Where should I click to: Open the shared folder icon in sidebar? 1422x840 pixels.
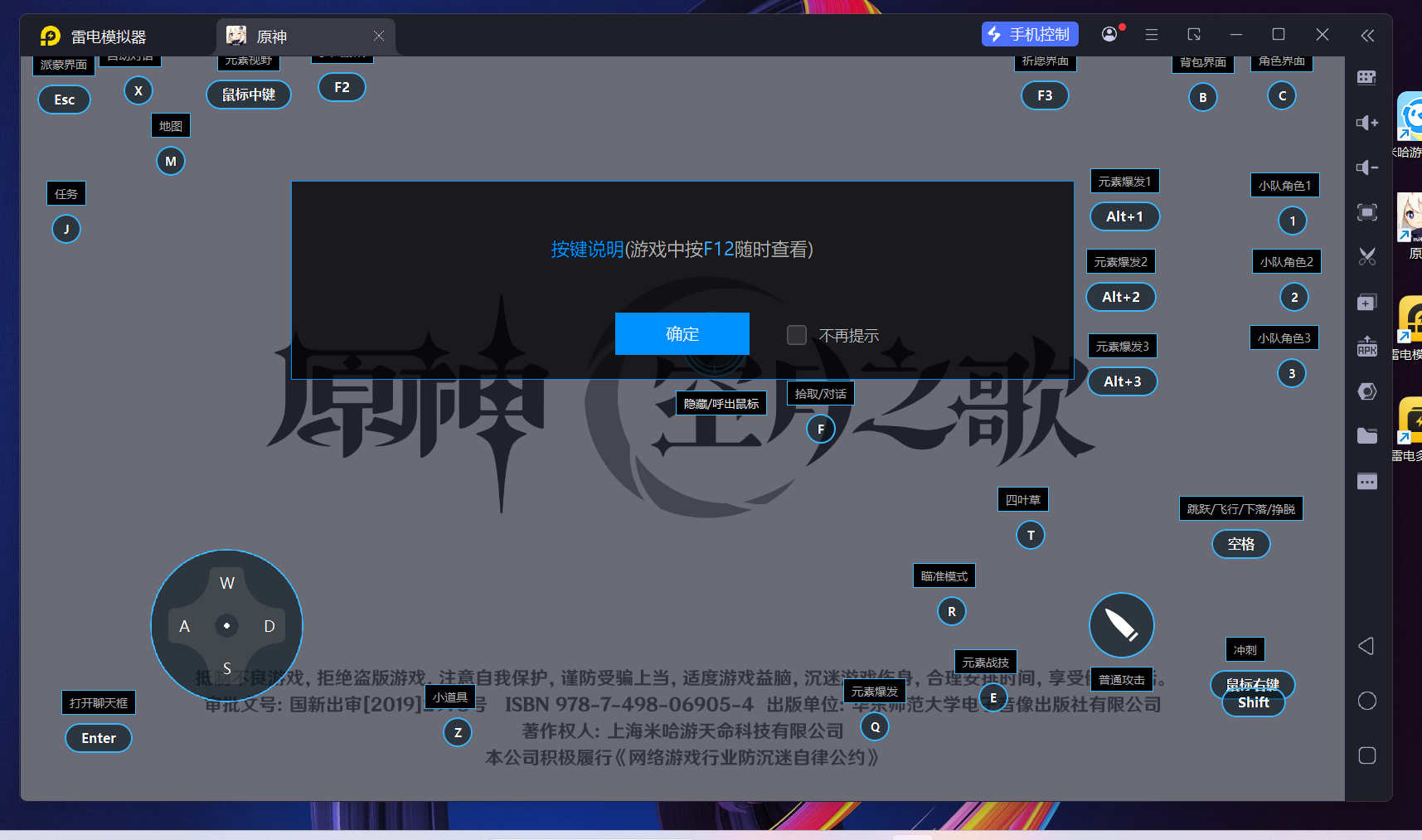(x=1366, y=436)
